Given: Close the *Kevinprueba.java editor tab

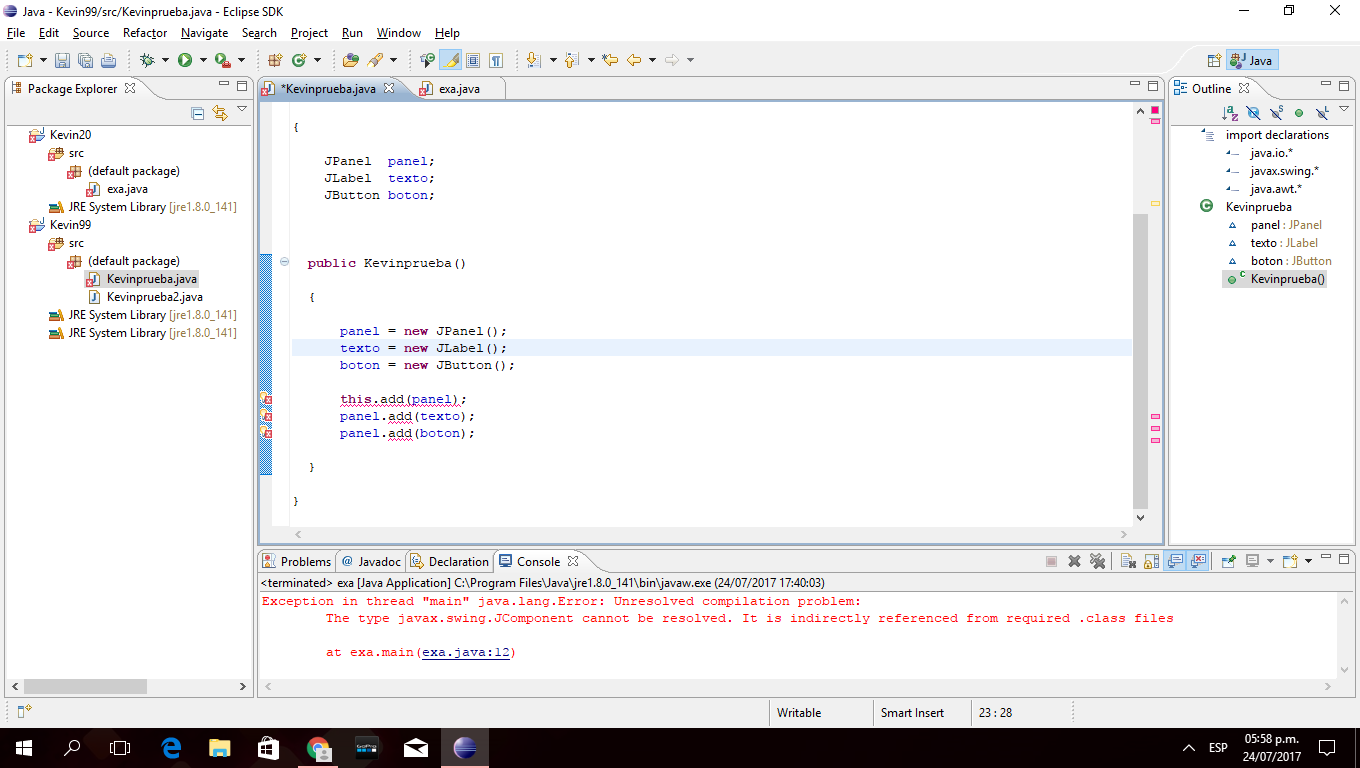Looking at the screenshot, I should (389, 88).
